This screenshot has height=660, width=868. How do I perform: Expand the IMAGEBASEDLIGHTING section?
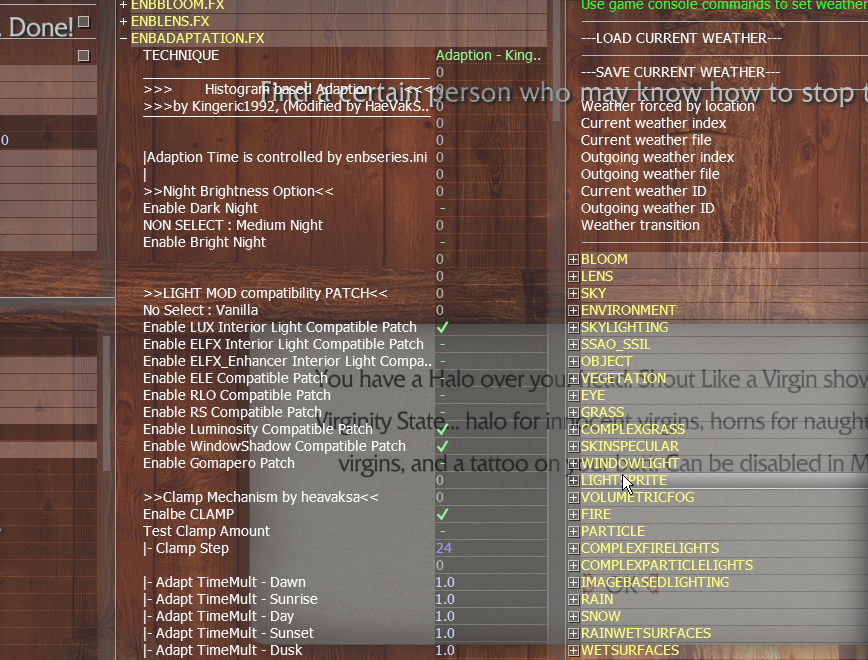pos(574,582)
